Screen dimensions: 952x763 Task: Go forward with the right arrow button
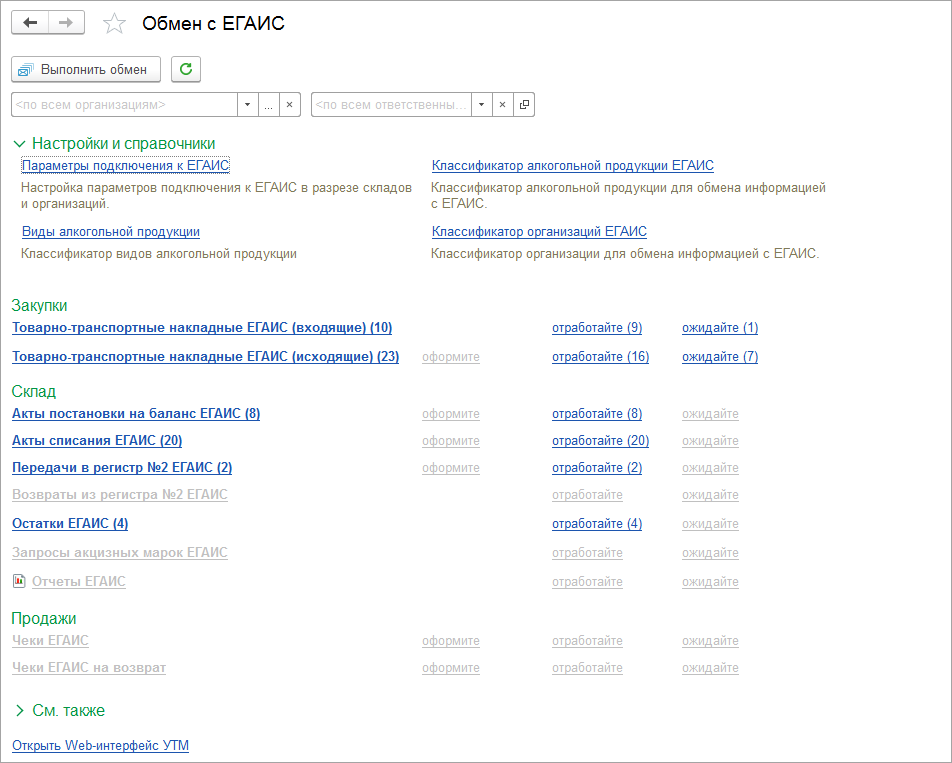tap(66, 23)
